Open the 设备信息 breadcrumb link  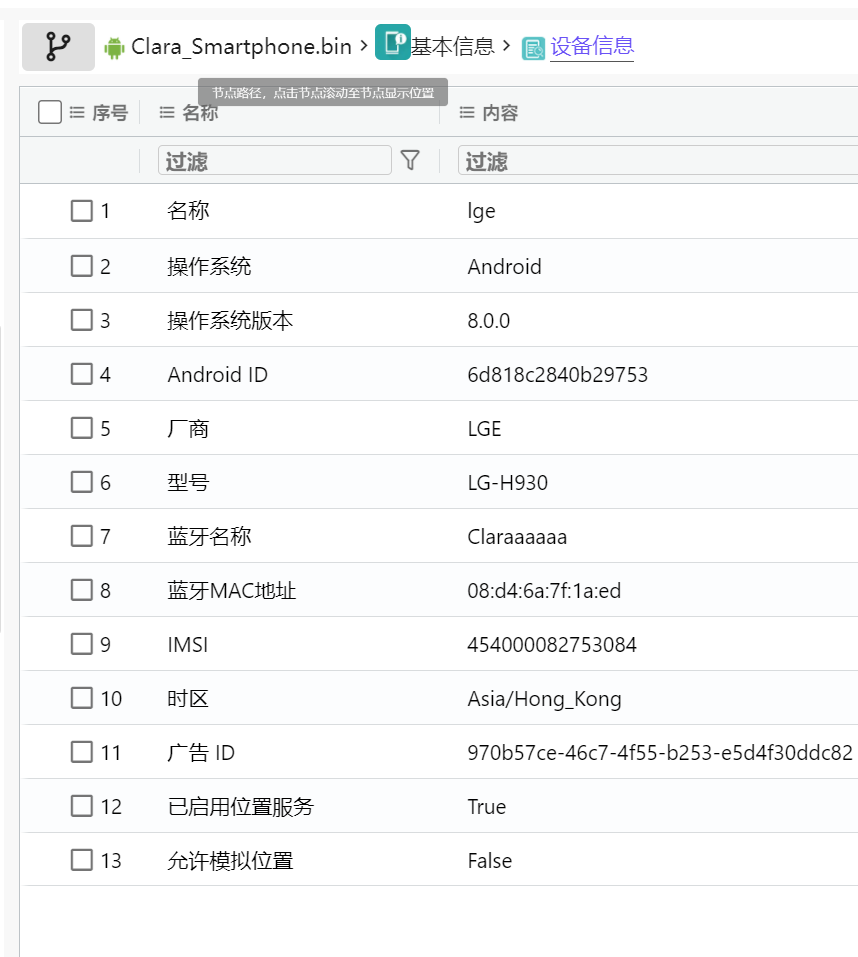coord(592,47)
